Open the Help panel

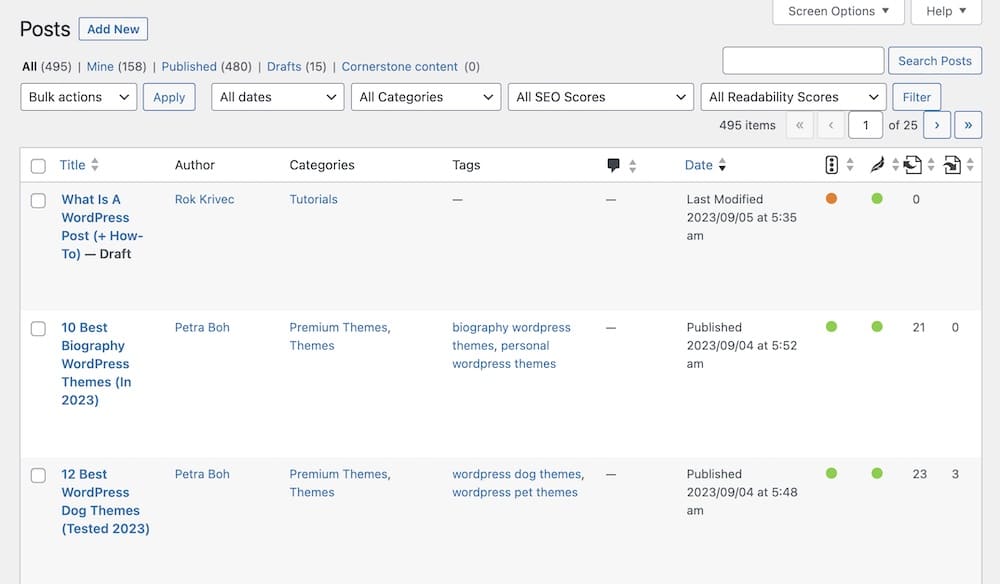click(946, 11)
